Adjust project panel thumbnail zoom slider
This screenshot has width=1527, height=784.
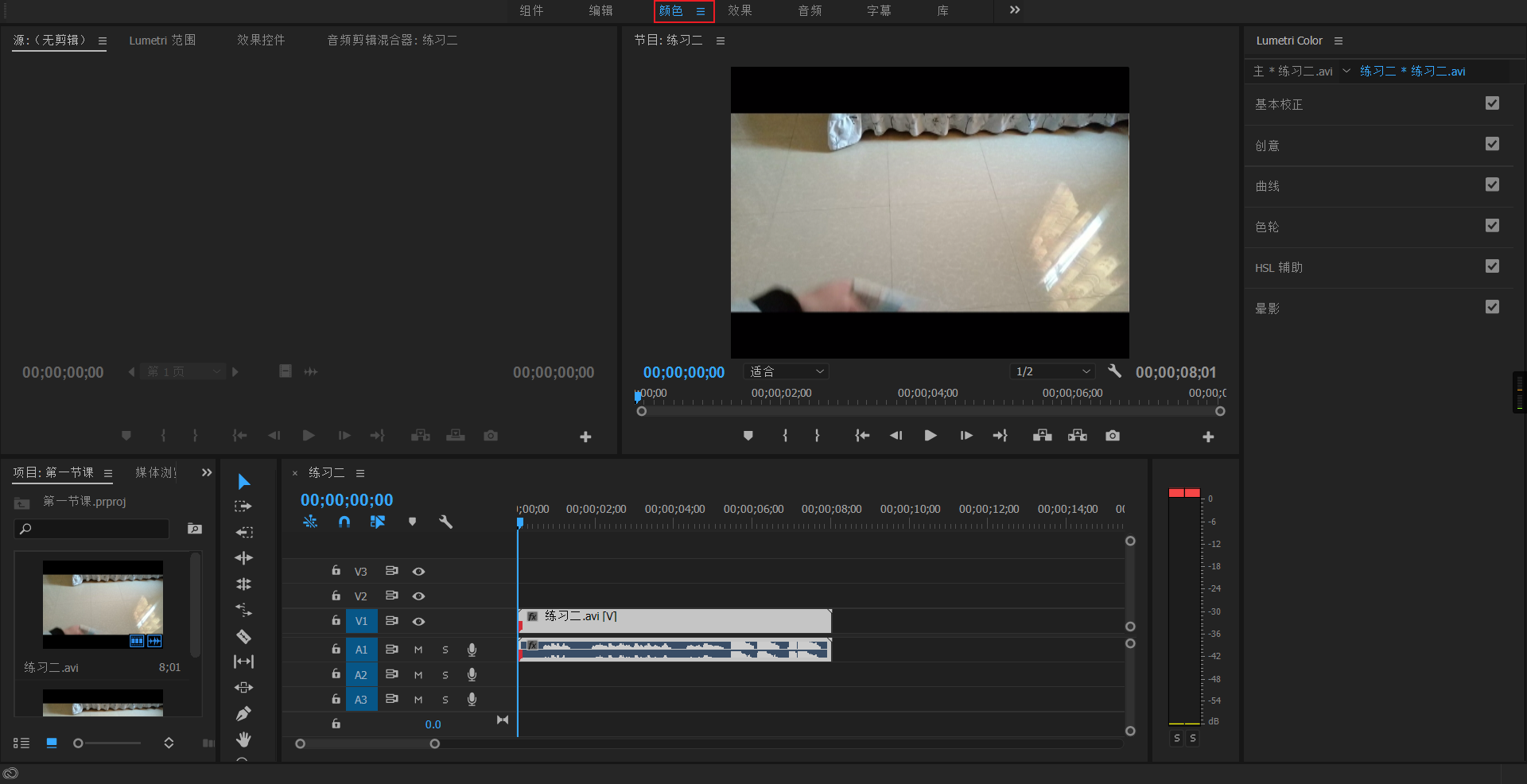click(x=78, y=743)
